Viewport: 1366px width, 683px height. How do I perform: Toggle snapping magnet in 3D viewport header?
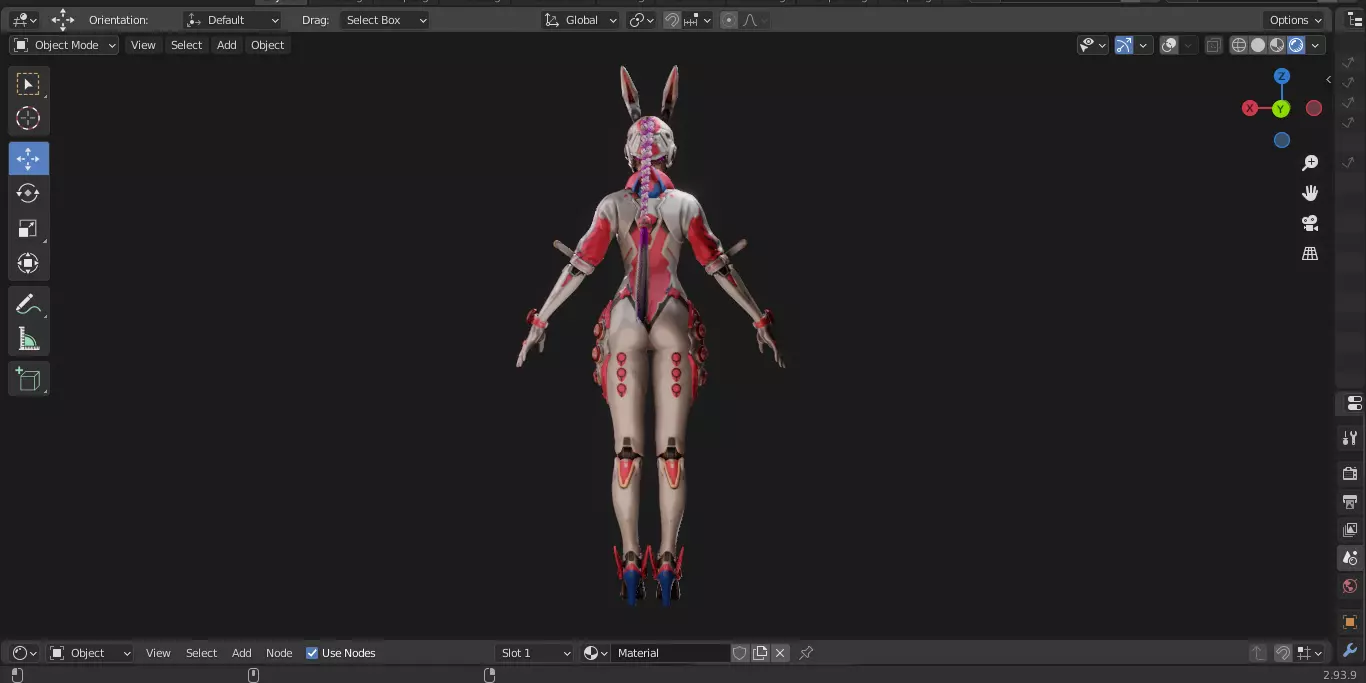(672, 20)
